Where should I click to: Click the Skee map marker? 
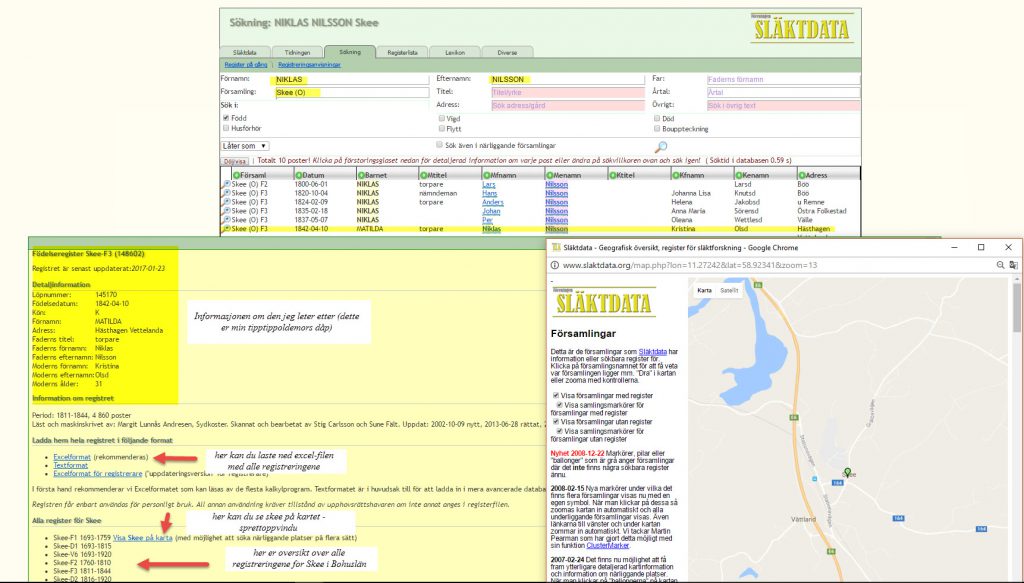pyautogui.click(x=848, y=473)
